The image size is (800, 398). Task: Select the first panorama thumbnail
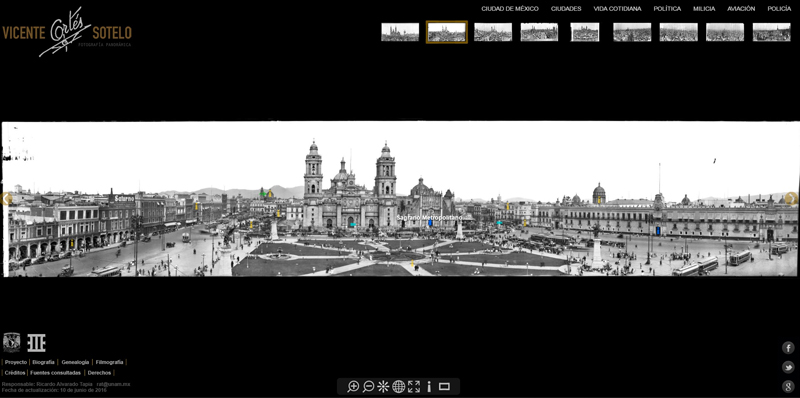[400, 32]
